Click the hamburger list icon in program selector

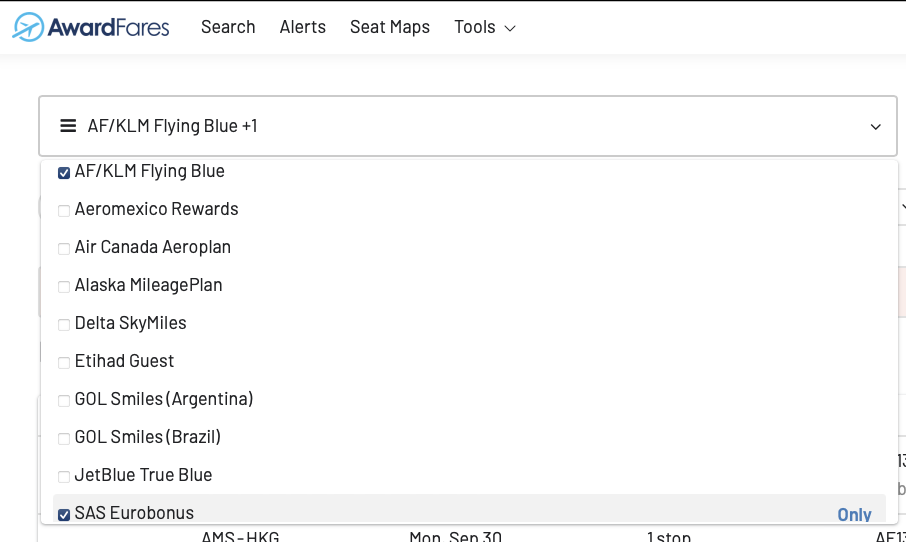click(x=68, y=126)
